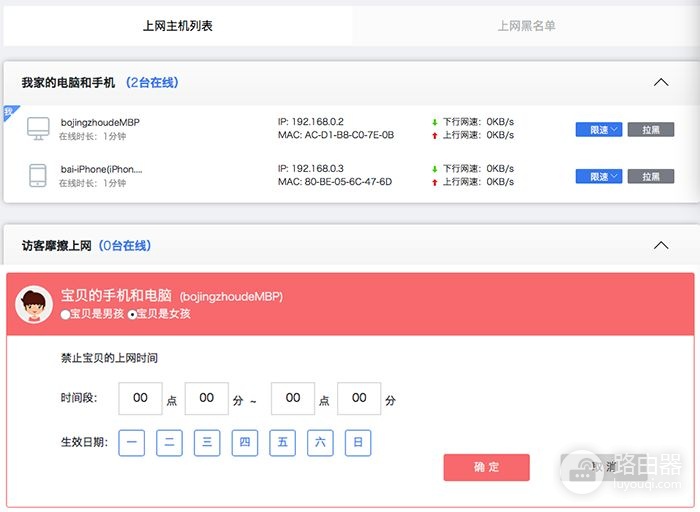Click green download arrow for bai-iPhone
Screen dimensions: 700x512
coord(434,169)
